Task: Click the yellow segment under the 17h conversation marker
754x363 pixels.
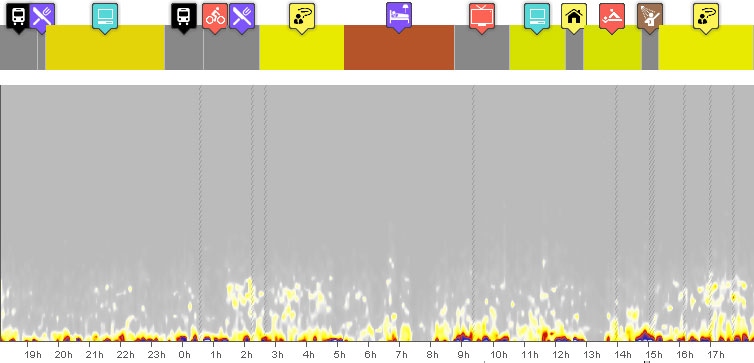Action: click(706, 48)
